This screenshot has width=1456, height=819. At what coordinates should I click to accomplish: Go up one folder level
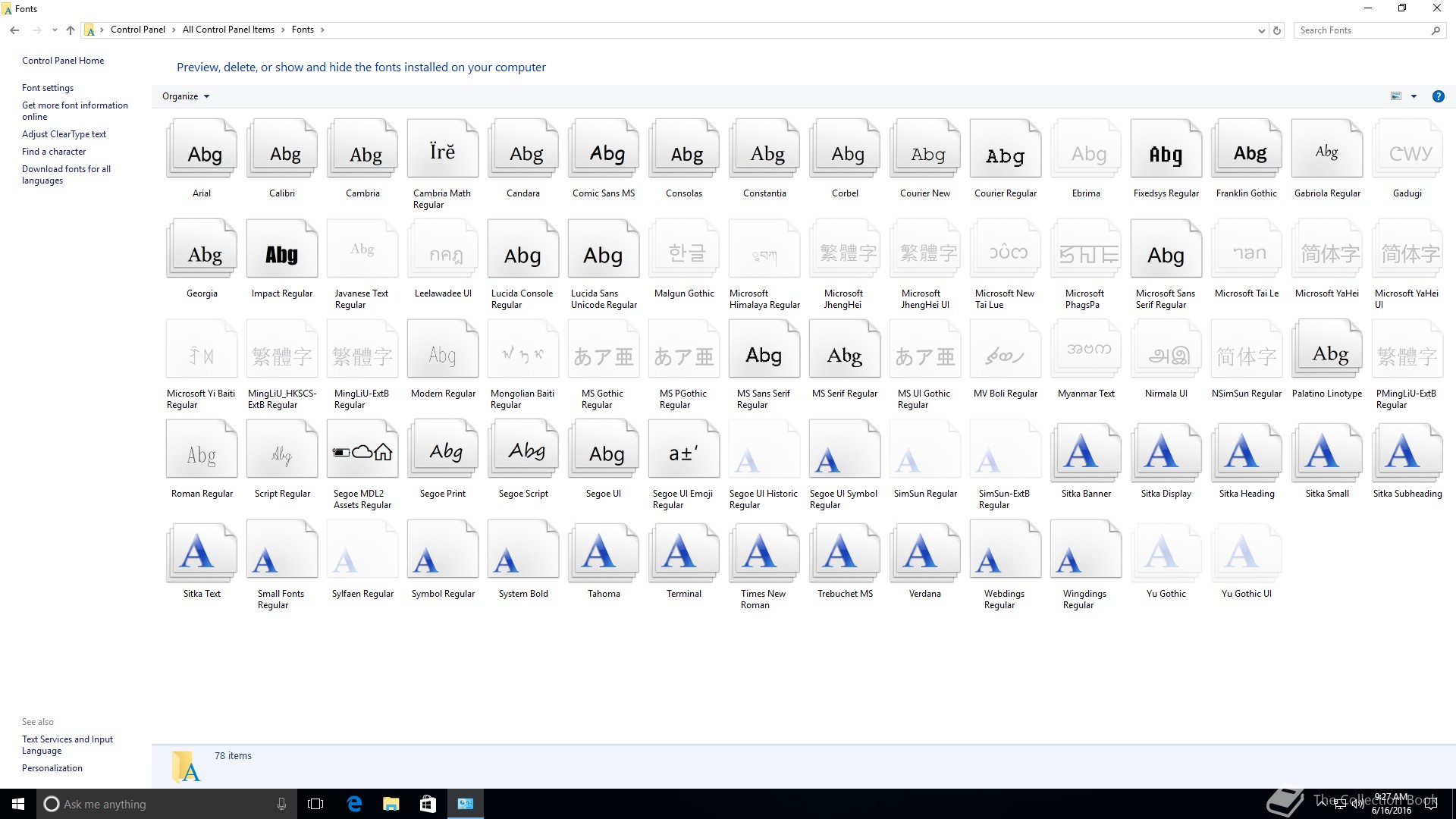tap(71, 30)
